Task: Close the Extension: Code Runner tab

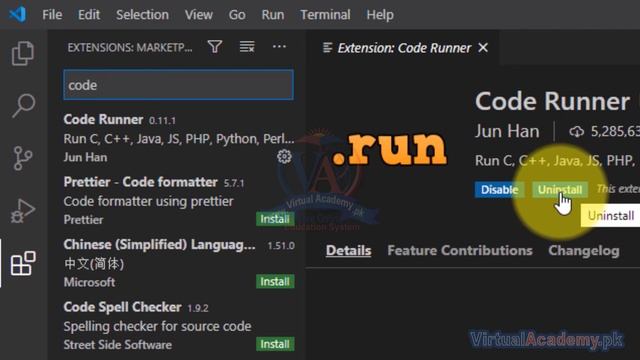Action: coord(483,48)
